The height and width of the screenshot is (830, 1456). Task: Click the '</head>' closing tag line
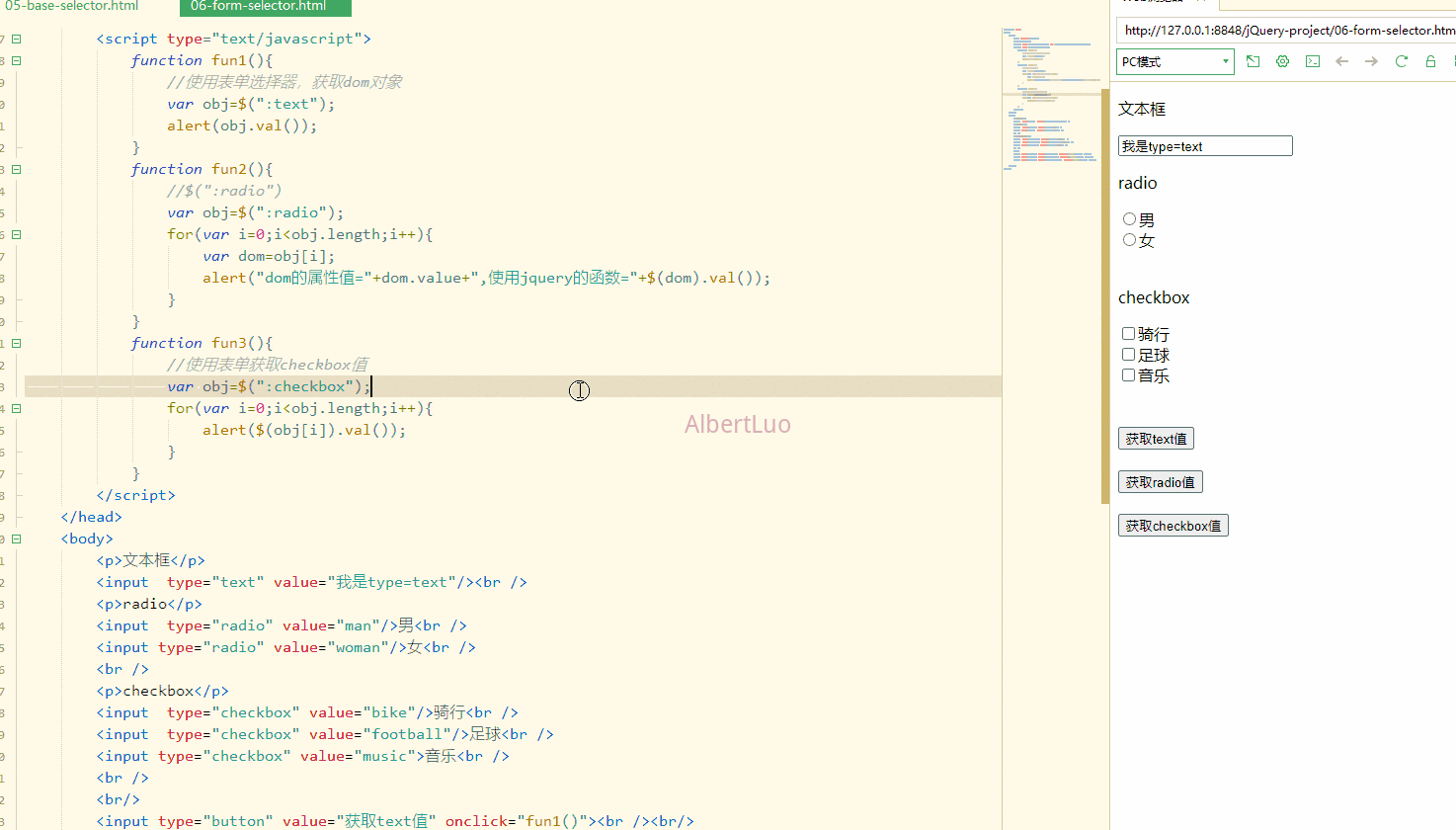pos(91,517)
